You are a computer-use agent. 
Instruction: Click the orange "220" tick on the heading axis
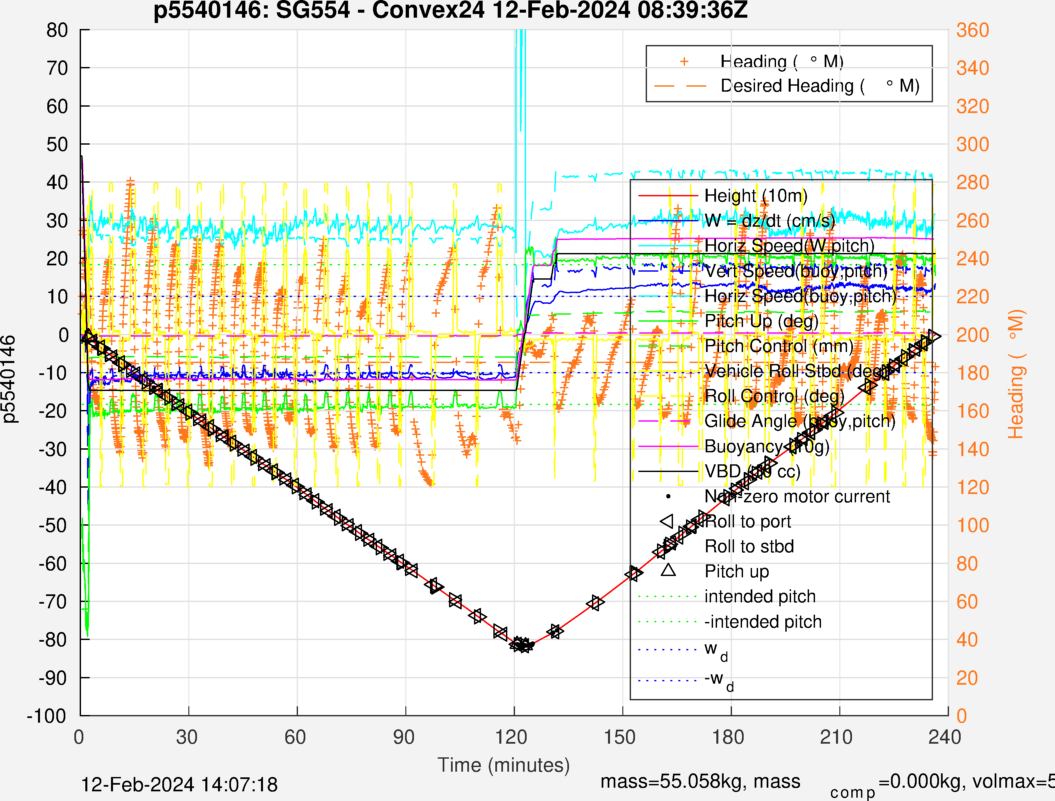click(x=973, y=297)
